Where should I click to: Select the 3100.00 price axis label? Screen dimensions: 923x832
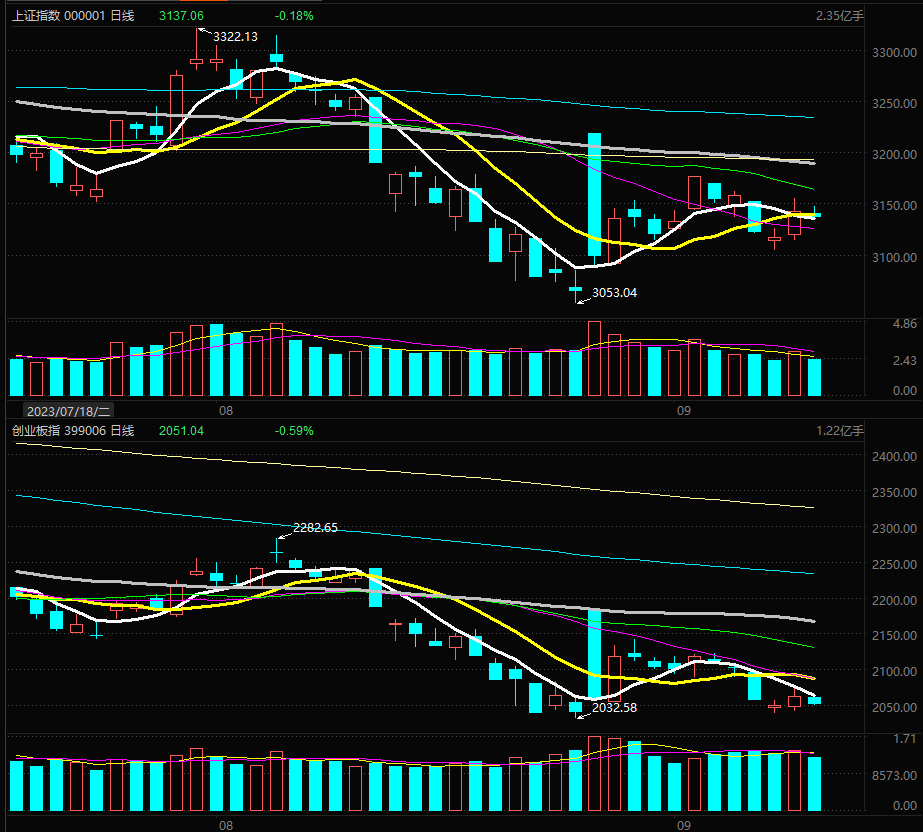(894, 257)
